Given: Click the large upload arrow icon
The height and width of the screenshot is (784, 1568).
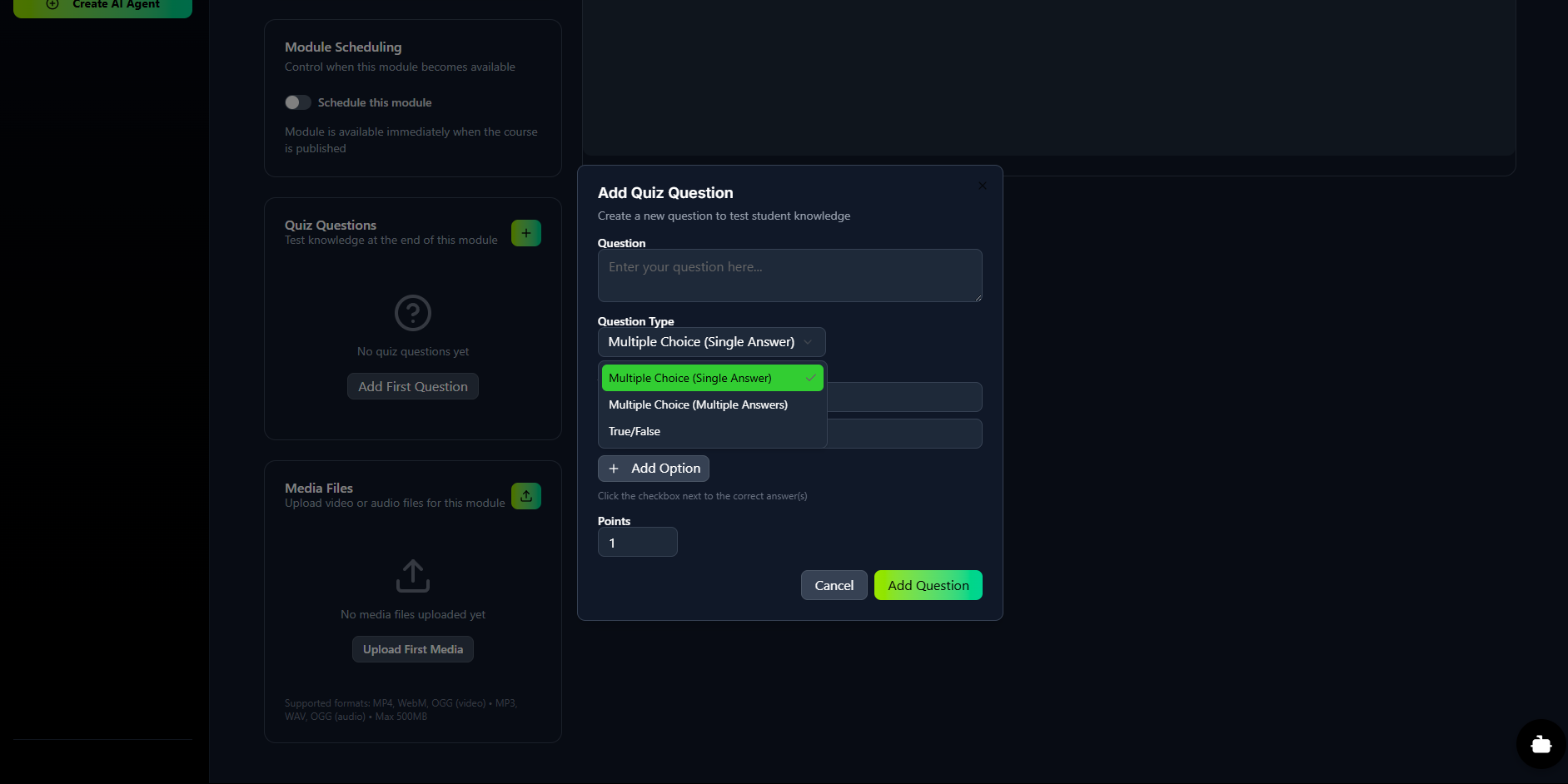Looking at the screenshot, I should 413,575.
